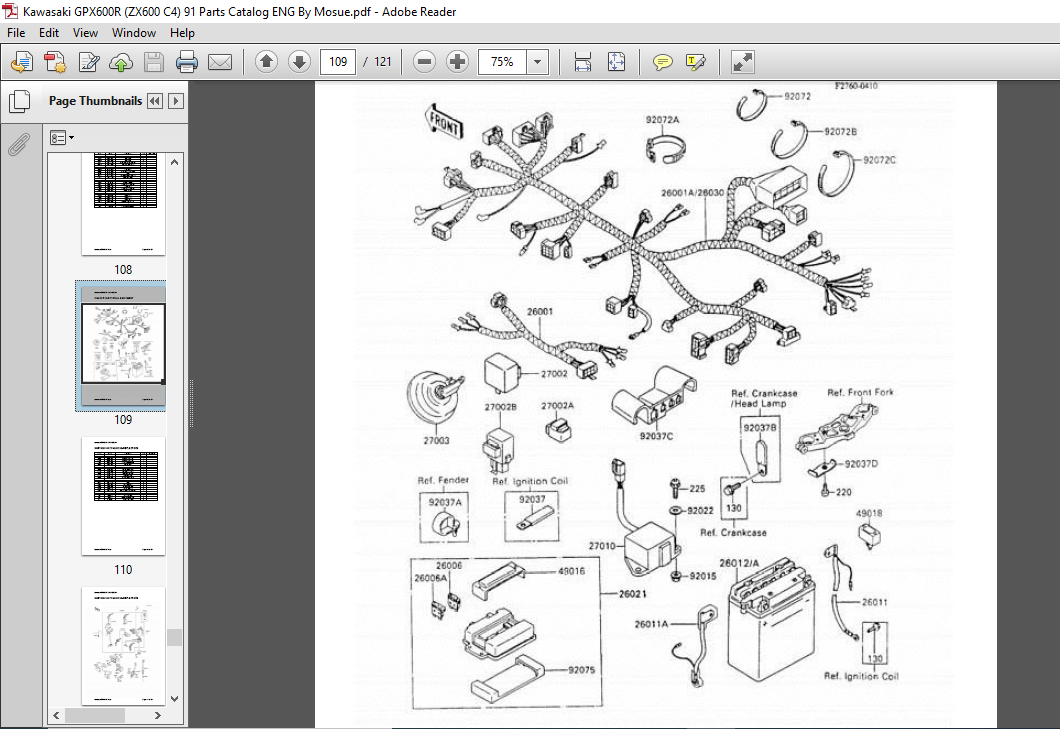
Task: Collapse the Page Thumbnails panel arrows
Action: coord(155,101)
